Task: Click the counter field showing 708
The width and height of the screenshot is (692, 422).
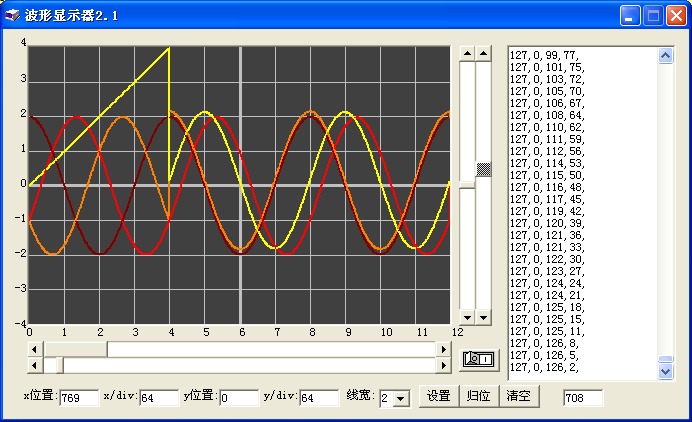Action: [583, 398]
